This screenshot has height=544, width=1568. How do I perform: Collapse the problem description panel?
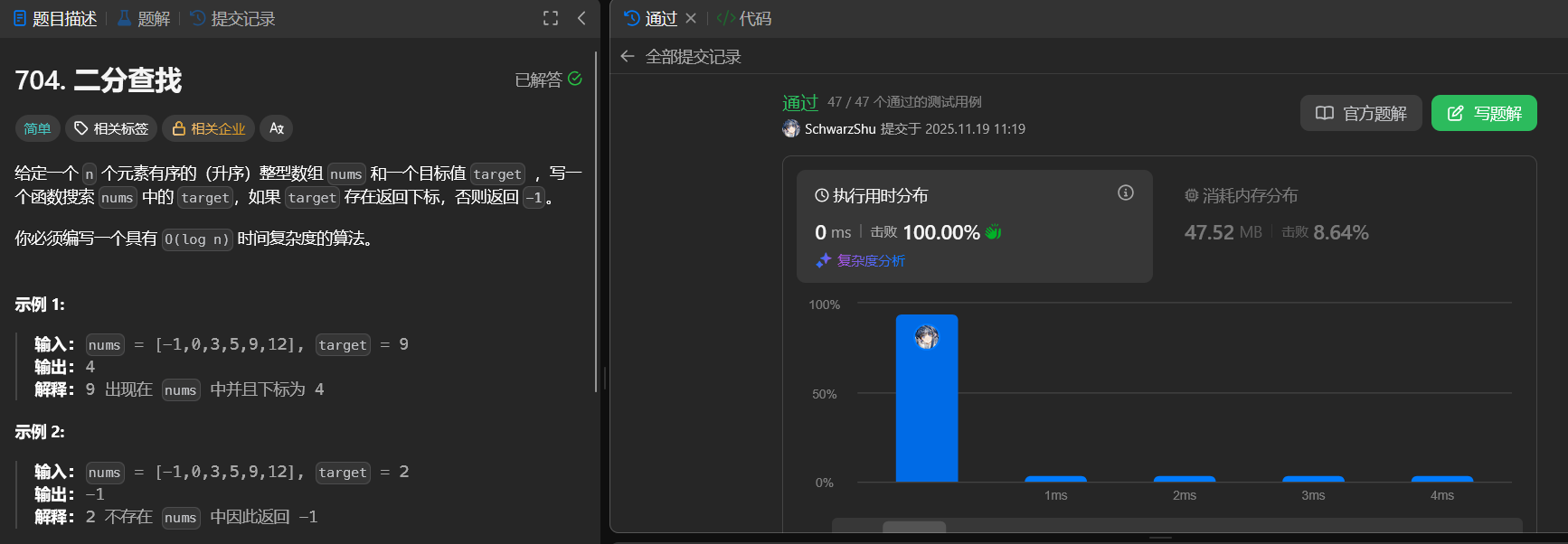[581, 18]
